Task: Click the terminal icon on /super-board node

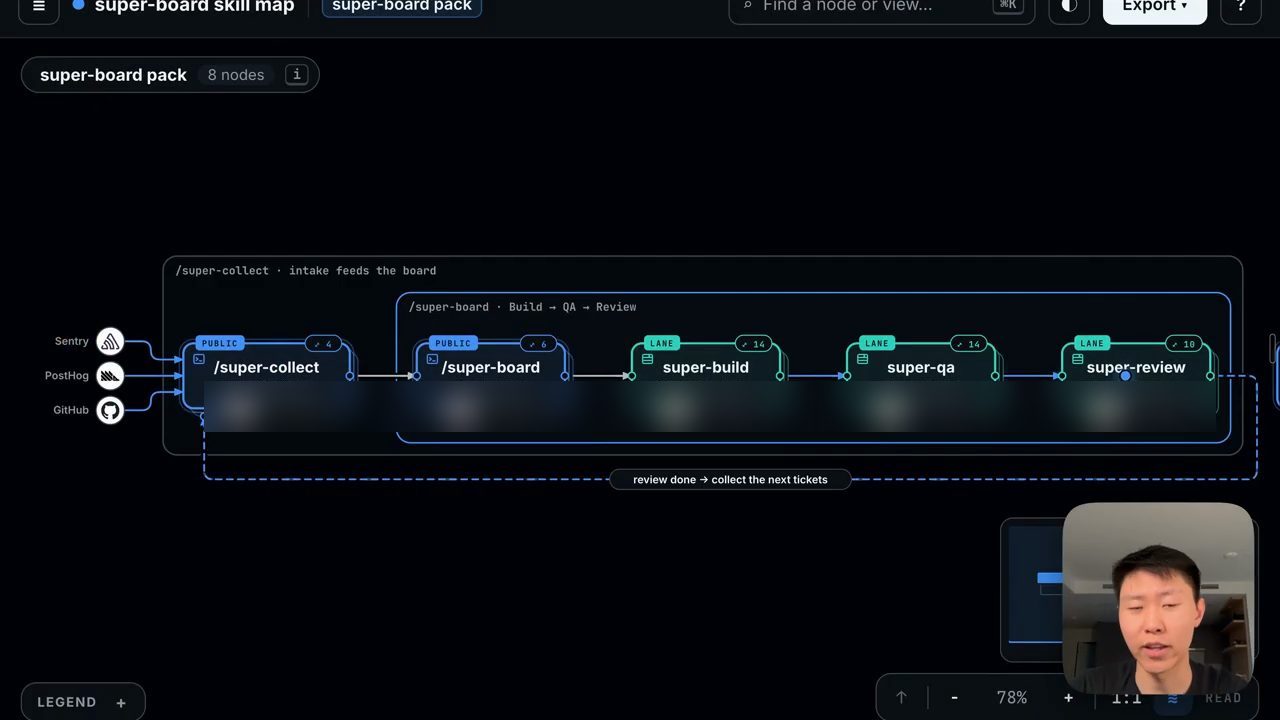Action: (x=432, y=359)
